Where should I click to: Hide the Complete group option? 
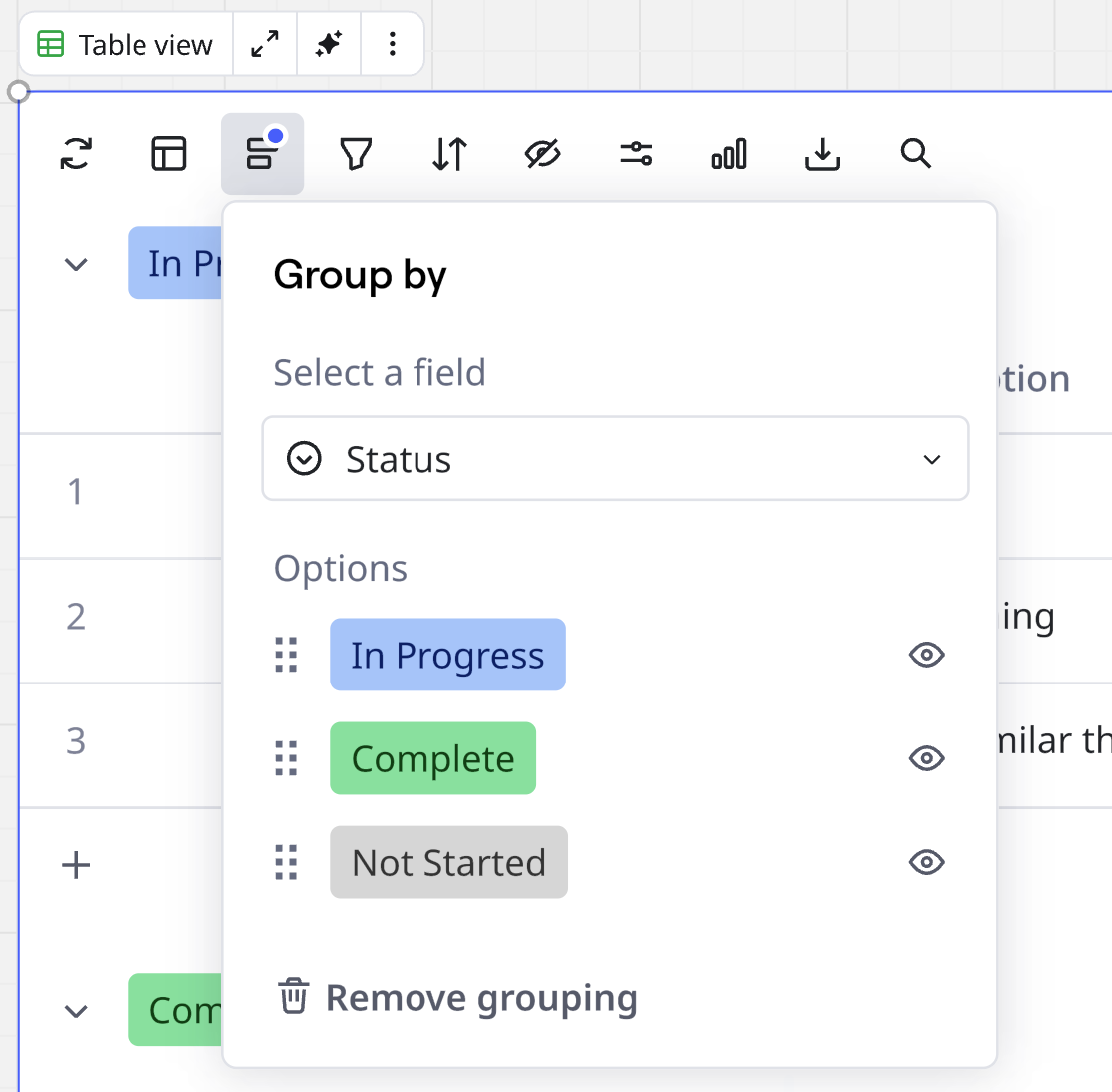pos(926,758)
